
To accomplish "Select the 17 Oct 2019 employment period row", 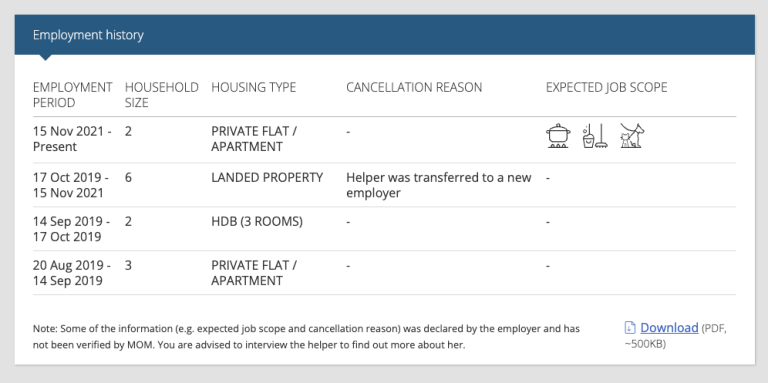I will [384, 185].
